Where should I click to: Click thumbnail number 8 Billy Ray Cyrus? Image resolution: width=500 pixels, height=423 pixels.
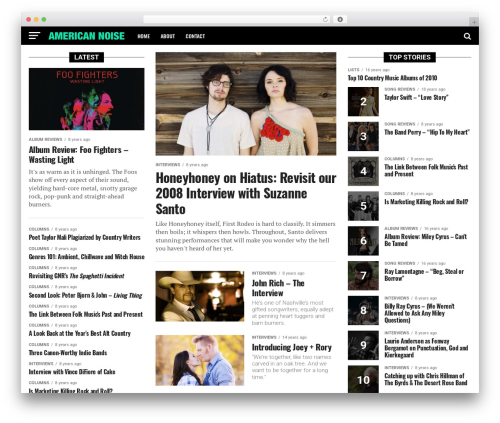tap(363, 310)
